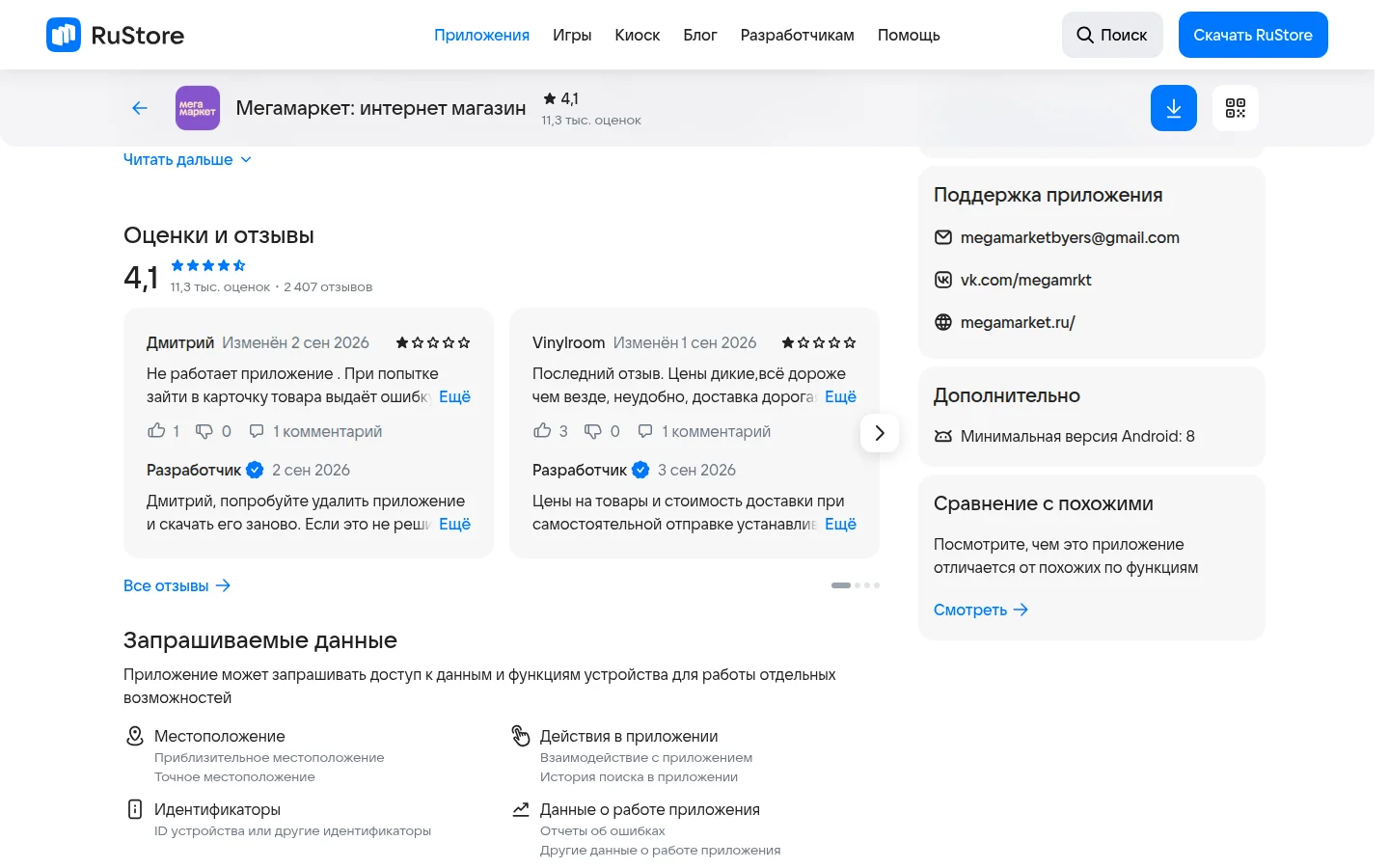Click the verified badge in Дмитрий's reply
This screenshot has width=1389, height=868.
pyautogui.click(x=255, y=470)
